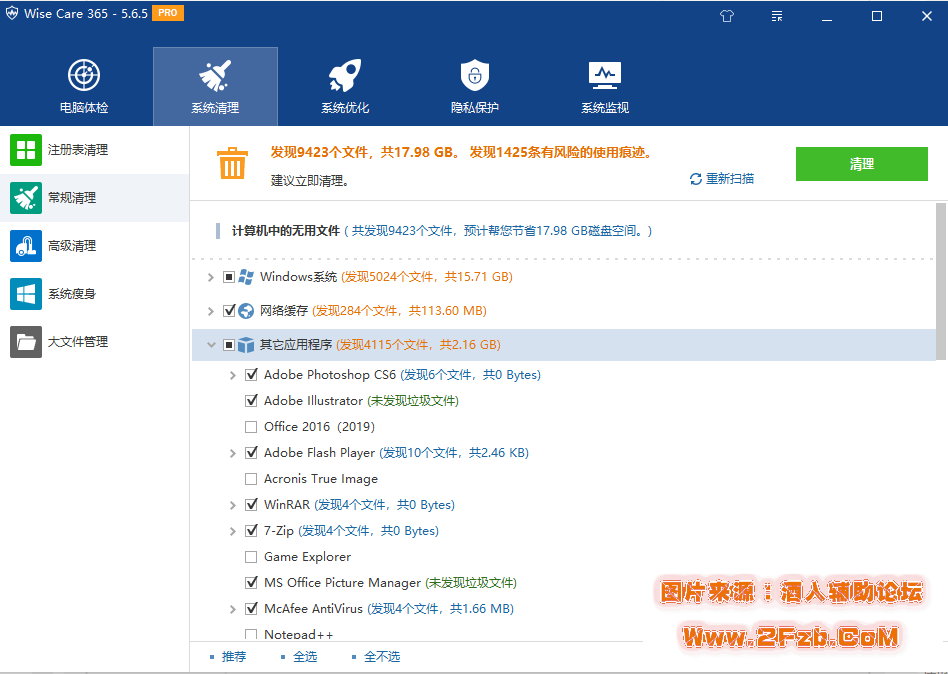This screenshot has width=948, height=674.
Task: Click the file list vertical scrollbar thumb
Action: [941, 281]
